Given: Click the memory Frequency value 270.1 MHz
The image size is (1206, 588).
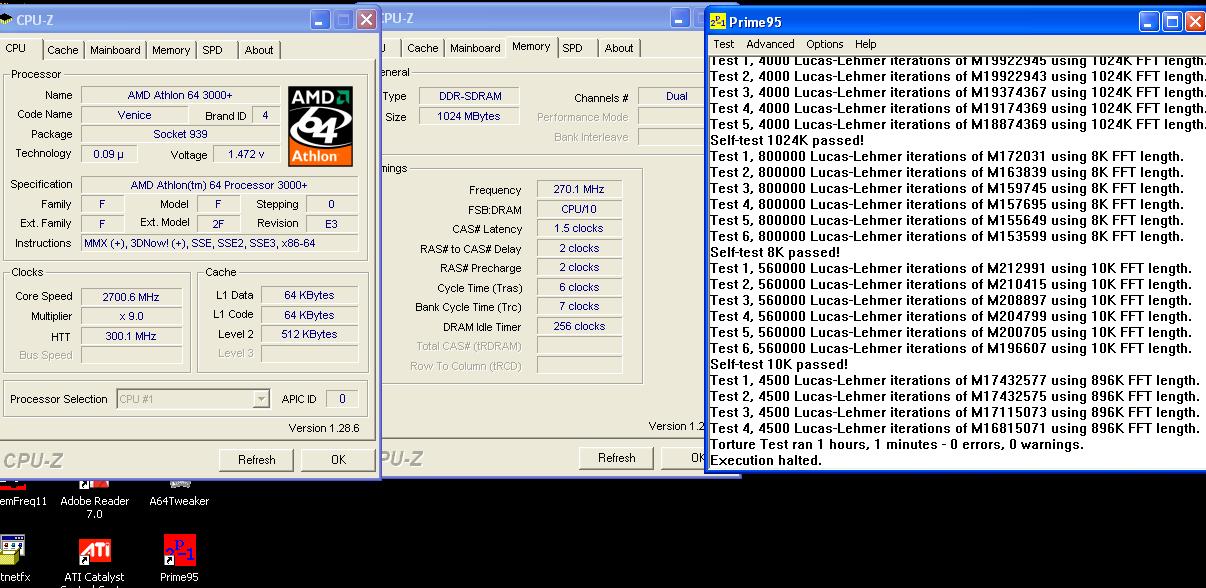Looking at the screenshot, I should 579,189.
